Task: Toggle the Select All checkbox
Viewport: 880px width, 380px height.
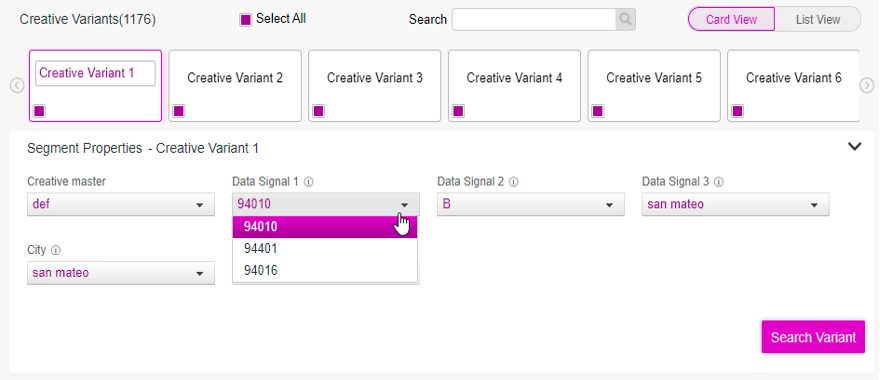Action: 246,20
